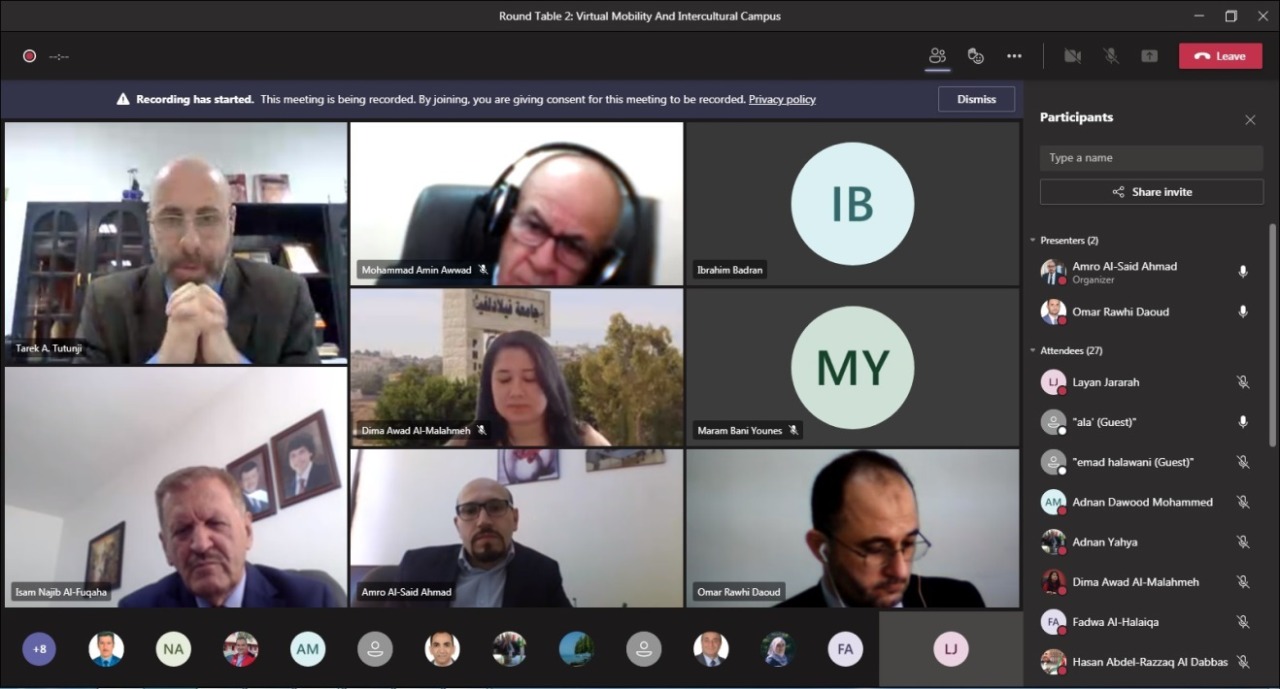Viewport: 1280px width, 689px height.
Task: Close the Participants panel
Action: pyautogui.click(x=1250, y=120)
